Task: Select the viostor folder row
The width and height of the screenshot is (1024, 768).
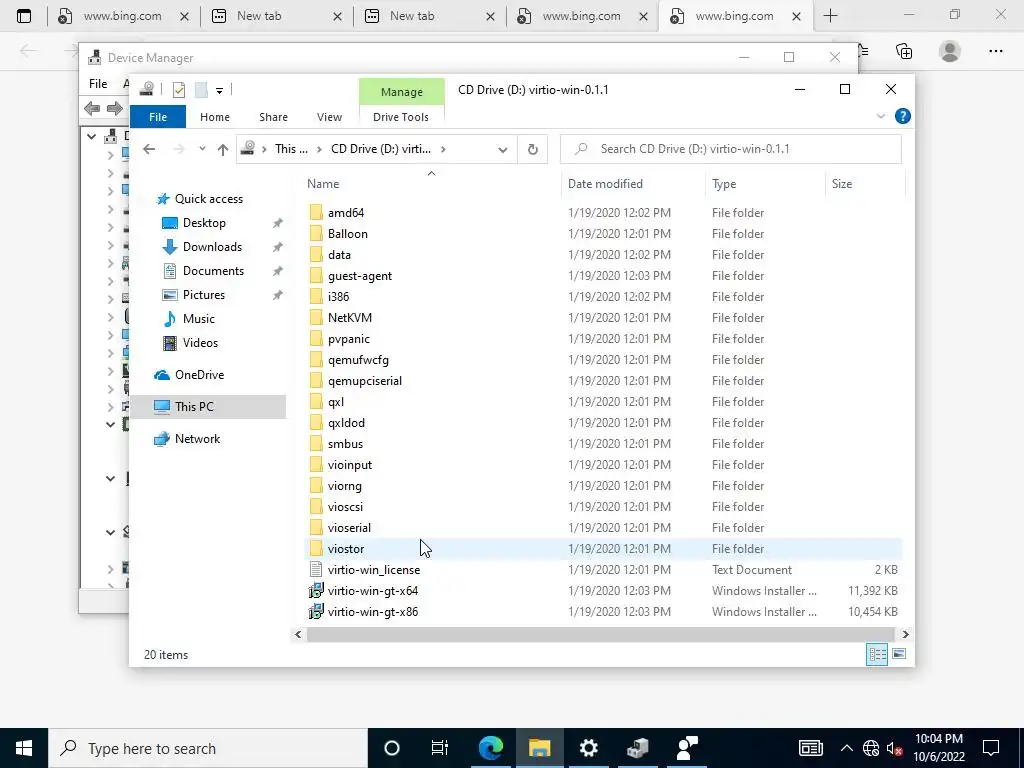Action: (602, 549)
